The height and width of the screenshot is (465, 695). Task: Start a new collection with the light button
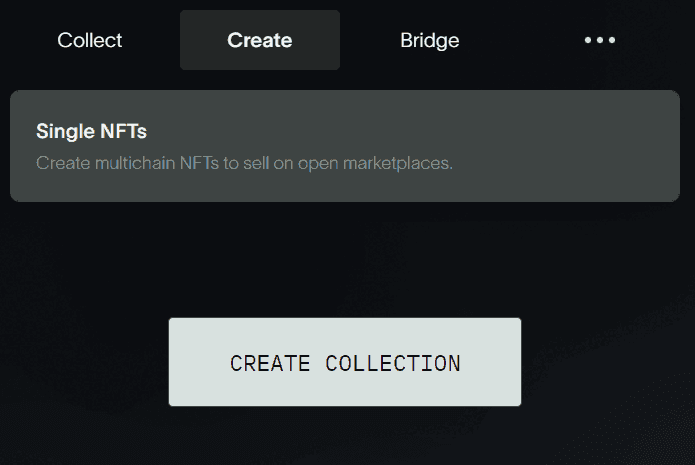(345, 362)
